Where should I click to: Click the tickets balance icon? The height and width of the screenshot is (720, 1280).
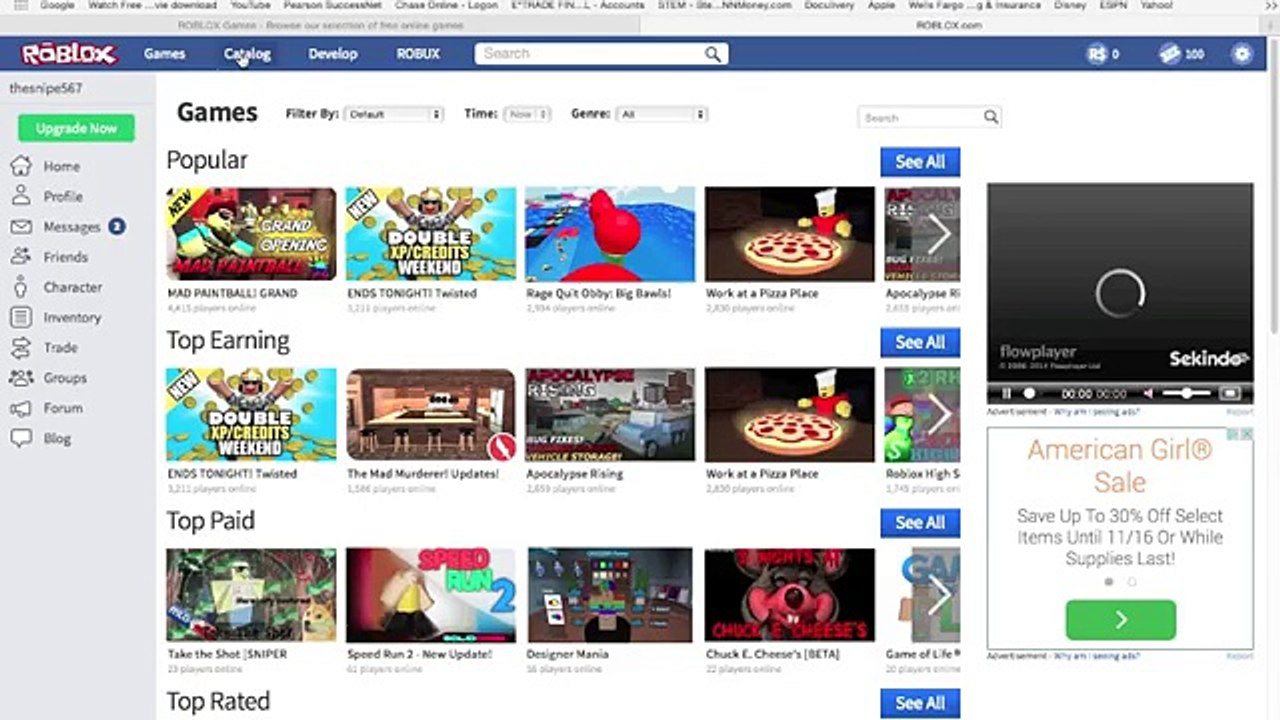(x=1170, y=54)
